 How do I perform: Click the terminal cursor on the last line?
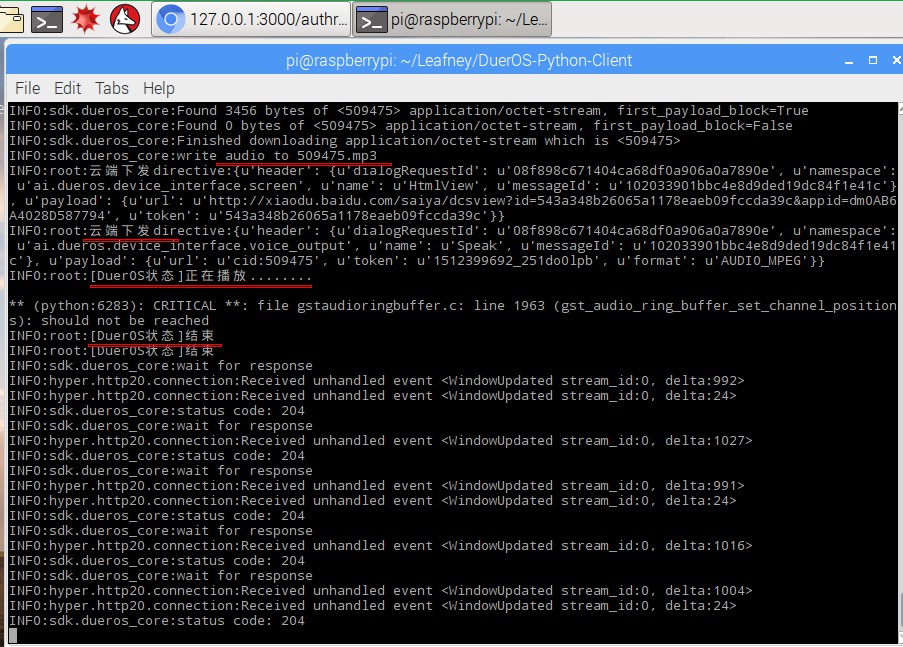coord(13,635)
